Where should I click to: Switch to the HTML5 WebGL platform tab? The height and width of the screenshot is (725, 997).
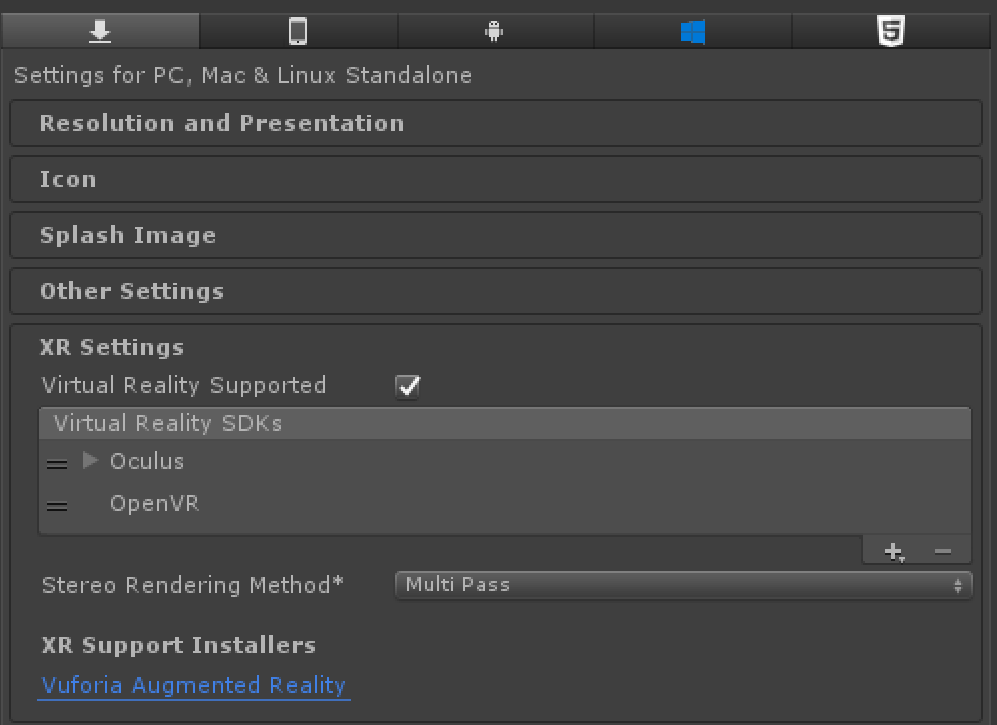point(890,32)
